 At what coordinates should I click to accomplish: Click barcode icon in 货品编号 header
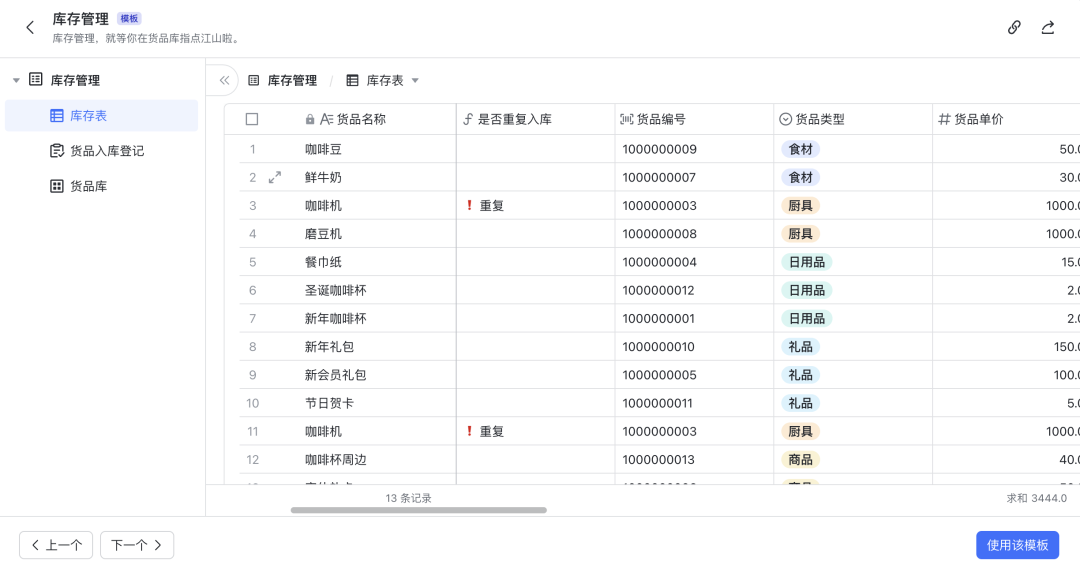[626, 119]
